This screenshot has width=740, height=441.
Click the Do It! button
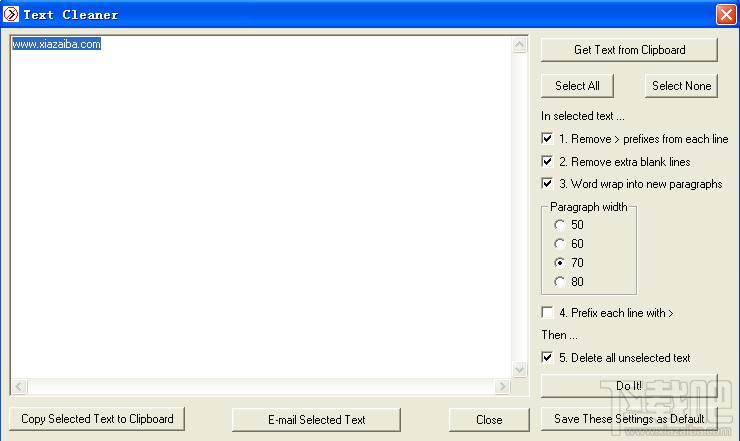(x=629, y=386)
